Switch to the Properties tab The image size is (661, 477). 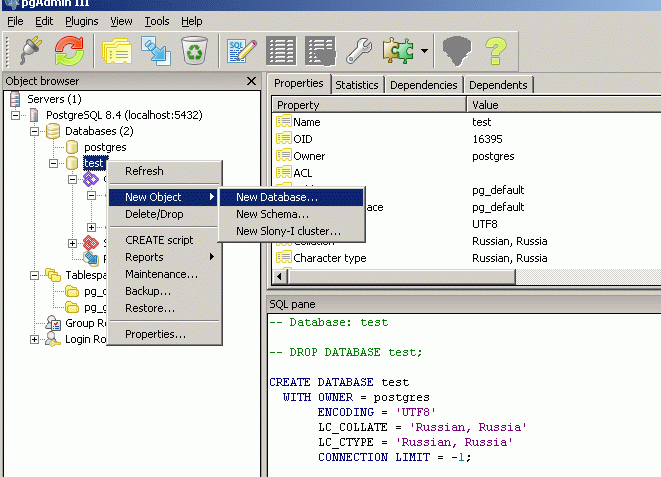point(298,83)
